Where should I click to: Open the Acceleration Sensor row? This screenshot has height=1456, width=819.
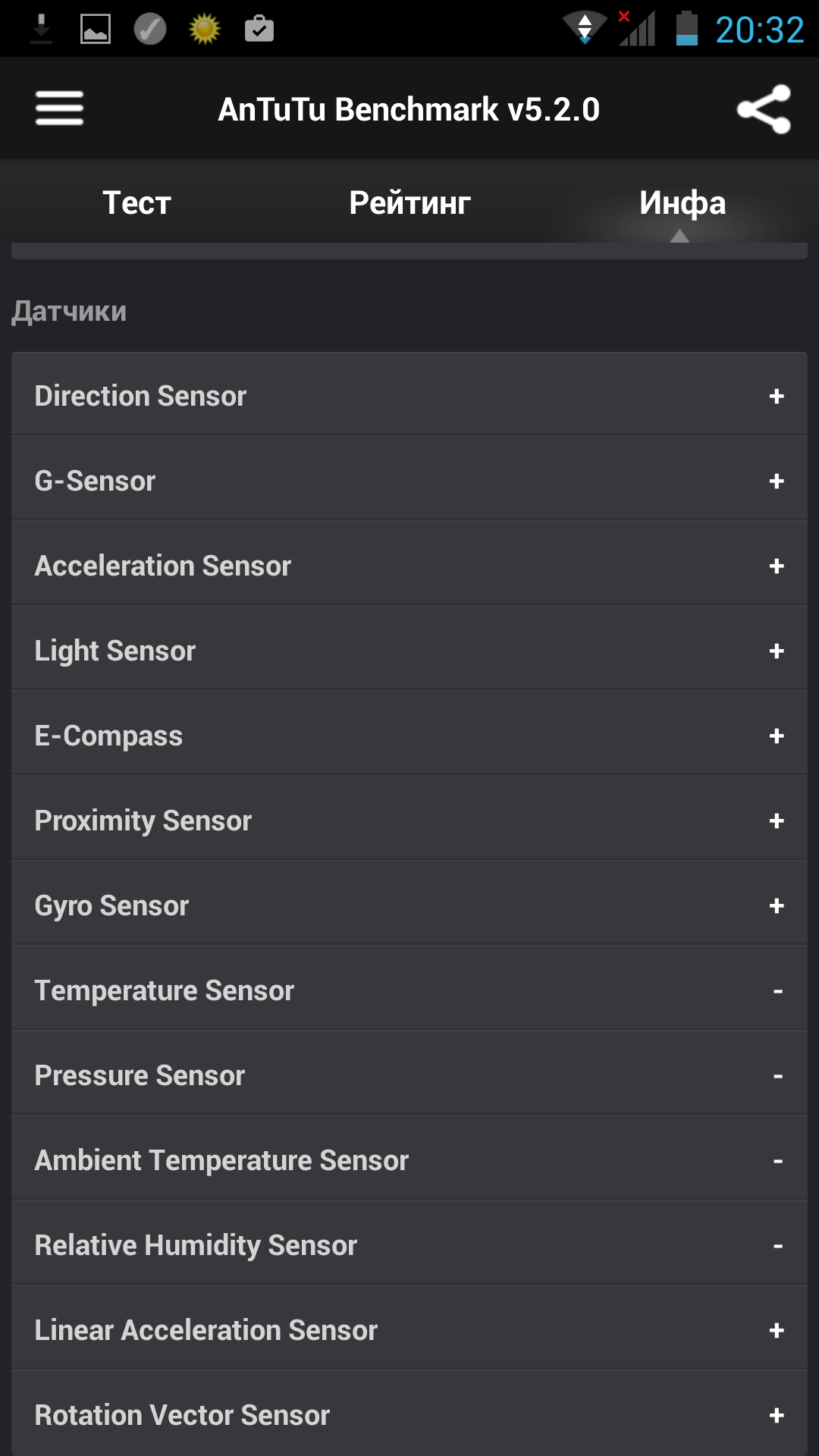(x=409, y=566)
